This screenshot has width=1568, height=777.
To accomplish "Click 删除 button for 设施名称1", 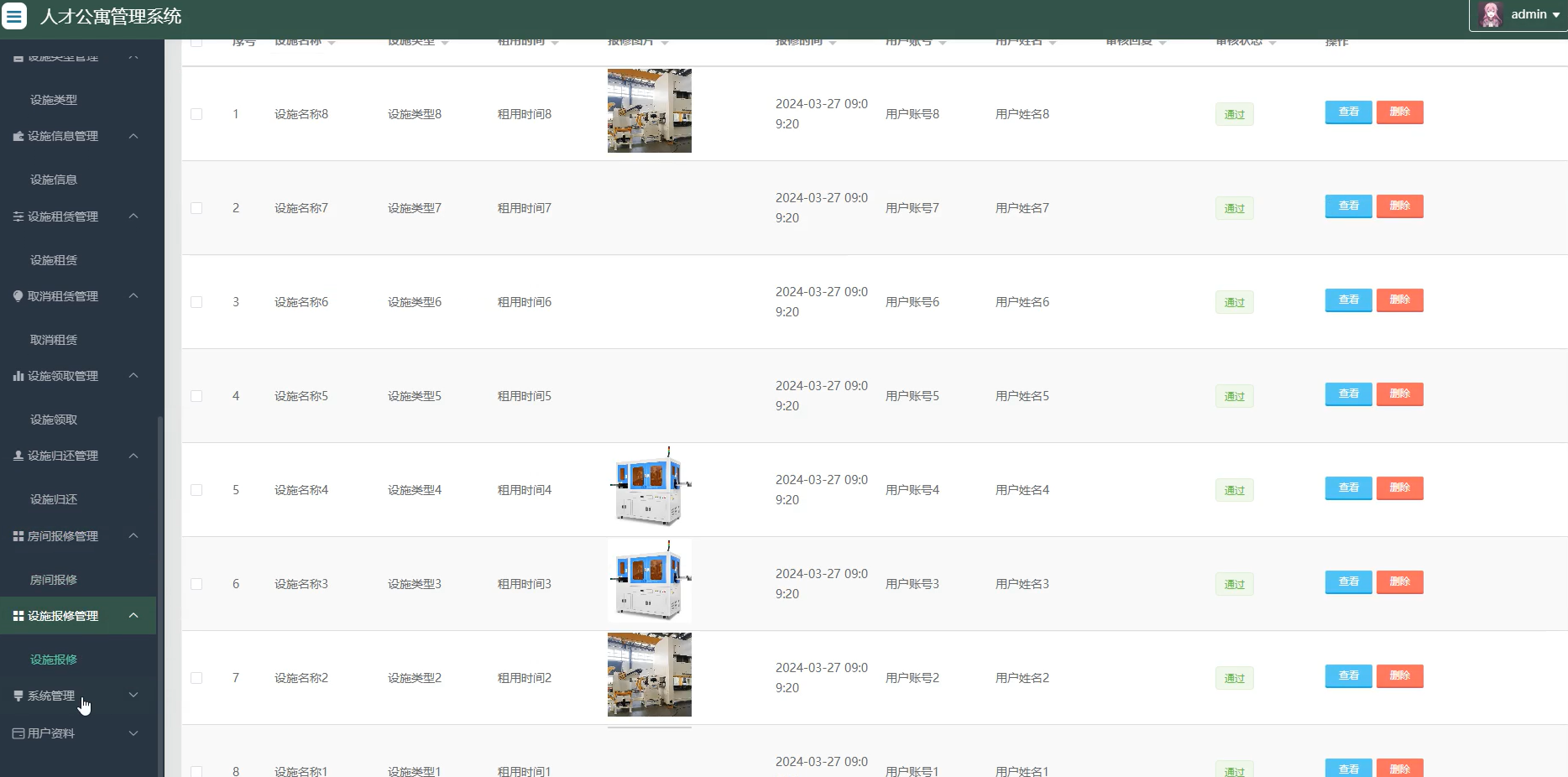I will (x=1399, y=768).
